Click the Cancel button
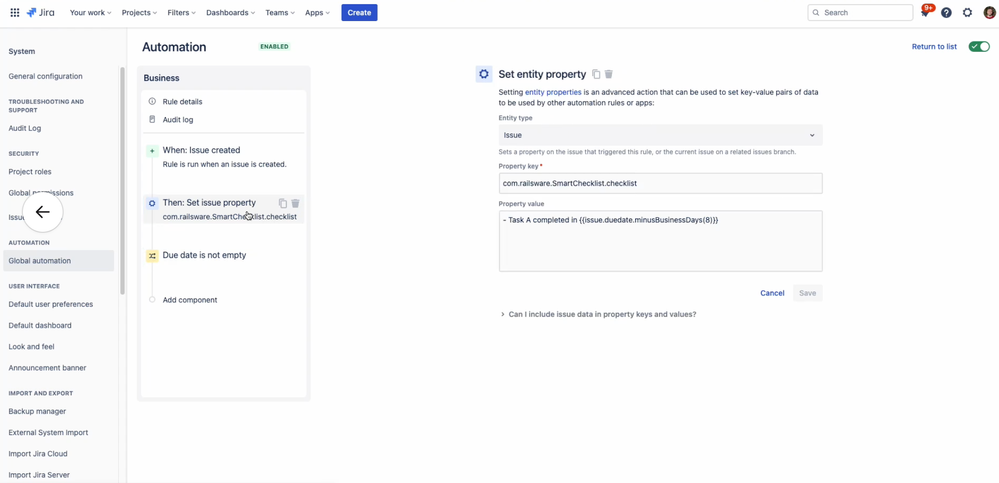Image resolution: width=999 pixels, height=483 pixels. coord(772,293)
